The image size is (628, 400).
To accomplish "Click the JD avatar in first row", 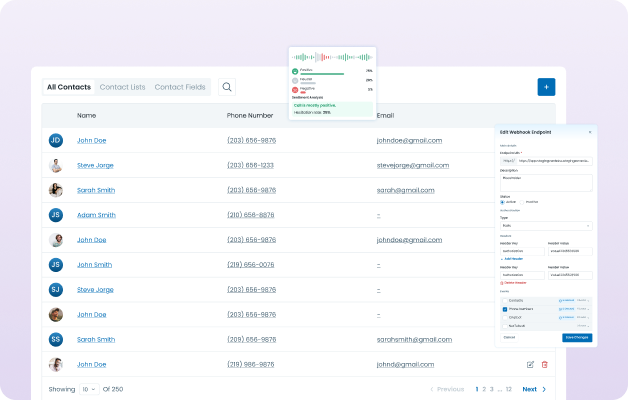I will click(x=56, y=140).
